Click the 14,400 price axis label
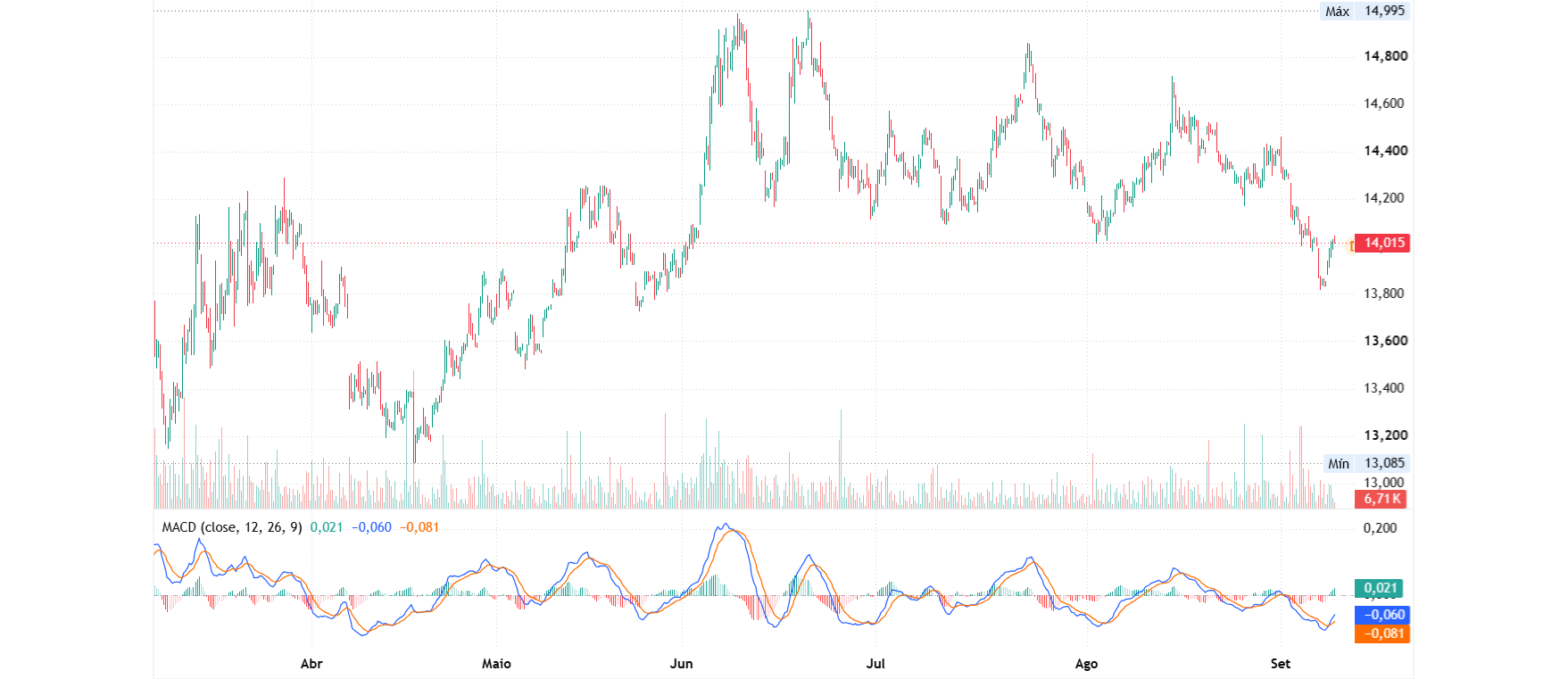This screenshot has width=1568, height=679. (x=1385, y=151)
